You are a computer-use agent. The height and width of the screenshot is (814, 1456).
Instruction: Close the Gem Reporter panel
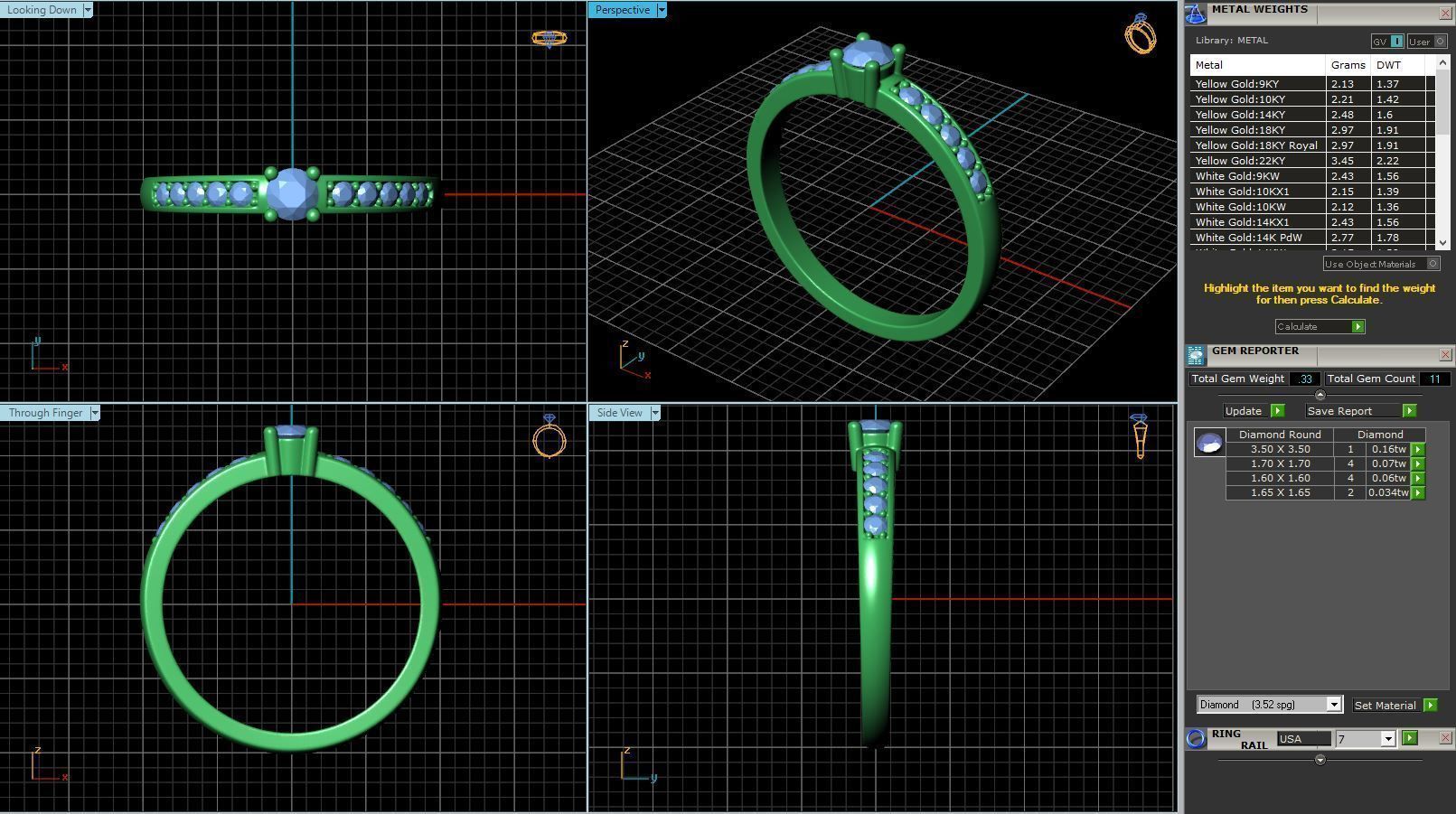pos(1444,355)
